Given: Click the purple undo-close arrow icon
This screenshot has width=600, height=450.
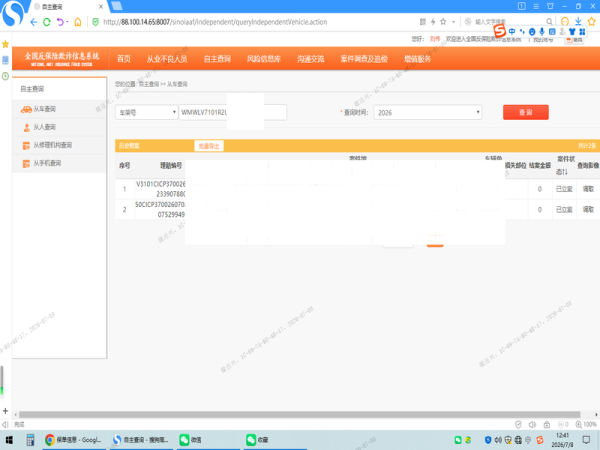Looking at the screenshot, I should pos(60,22).
